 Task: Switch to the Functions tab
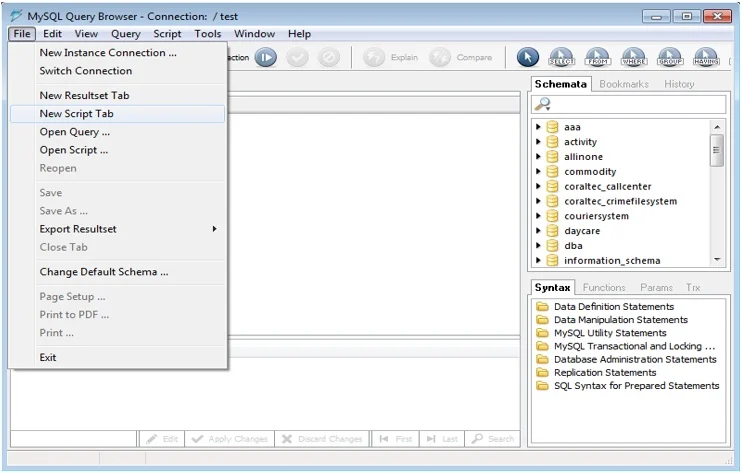coord(604,288)
